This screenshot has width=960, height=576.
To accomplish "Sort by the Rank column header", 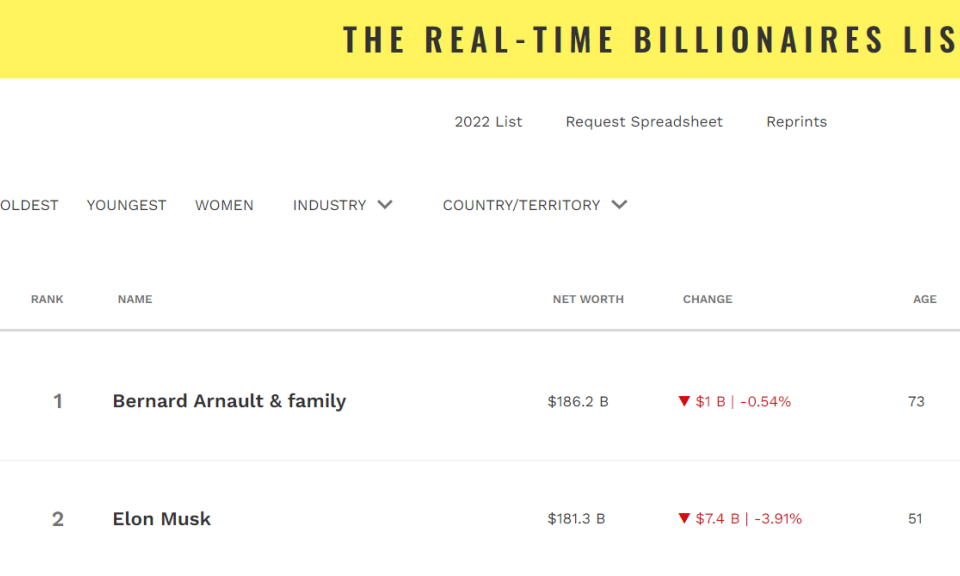I will 47,299.
